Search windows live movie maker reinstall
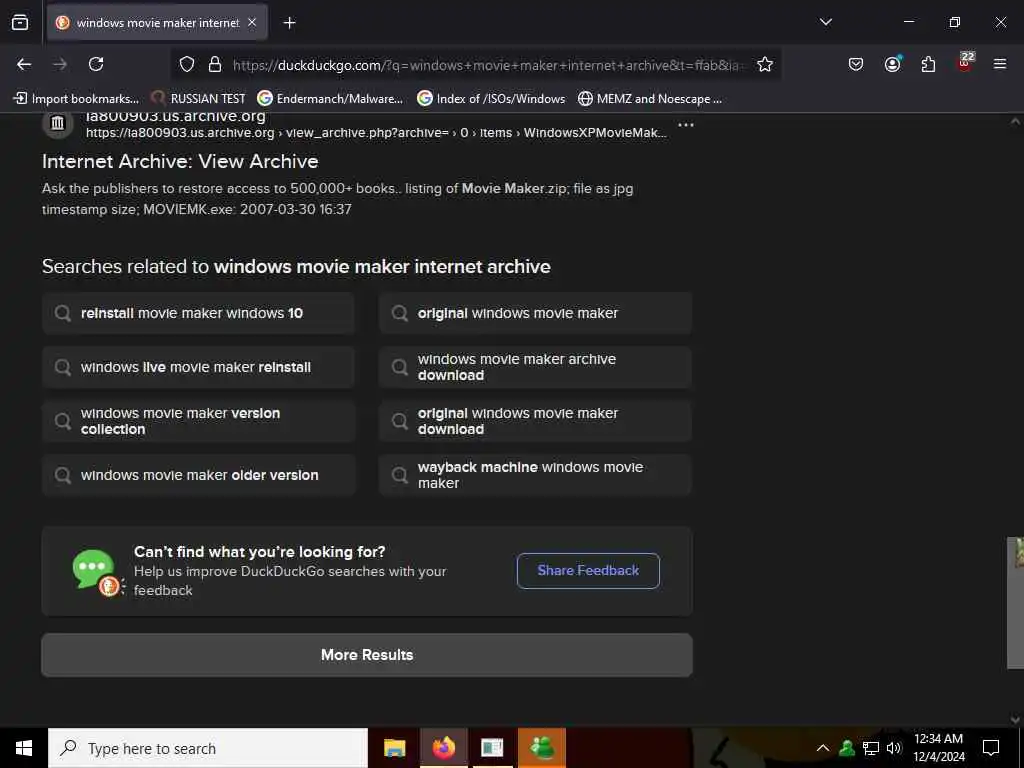This screenshot has height=768, width=1024. [x=199, y=367]
